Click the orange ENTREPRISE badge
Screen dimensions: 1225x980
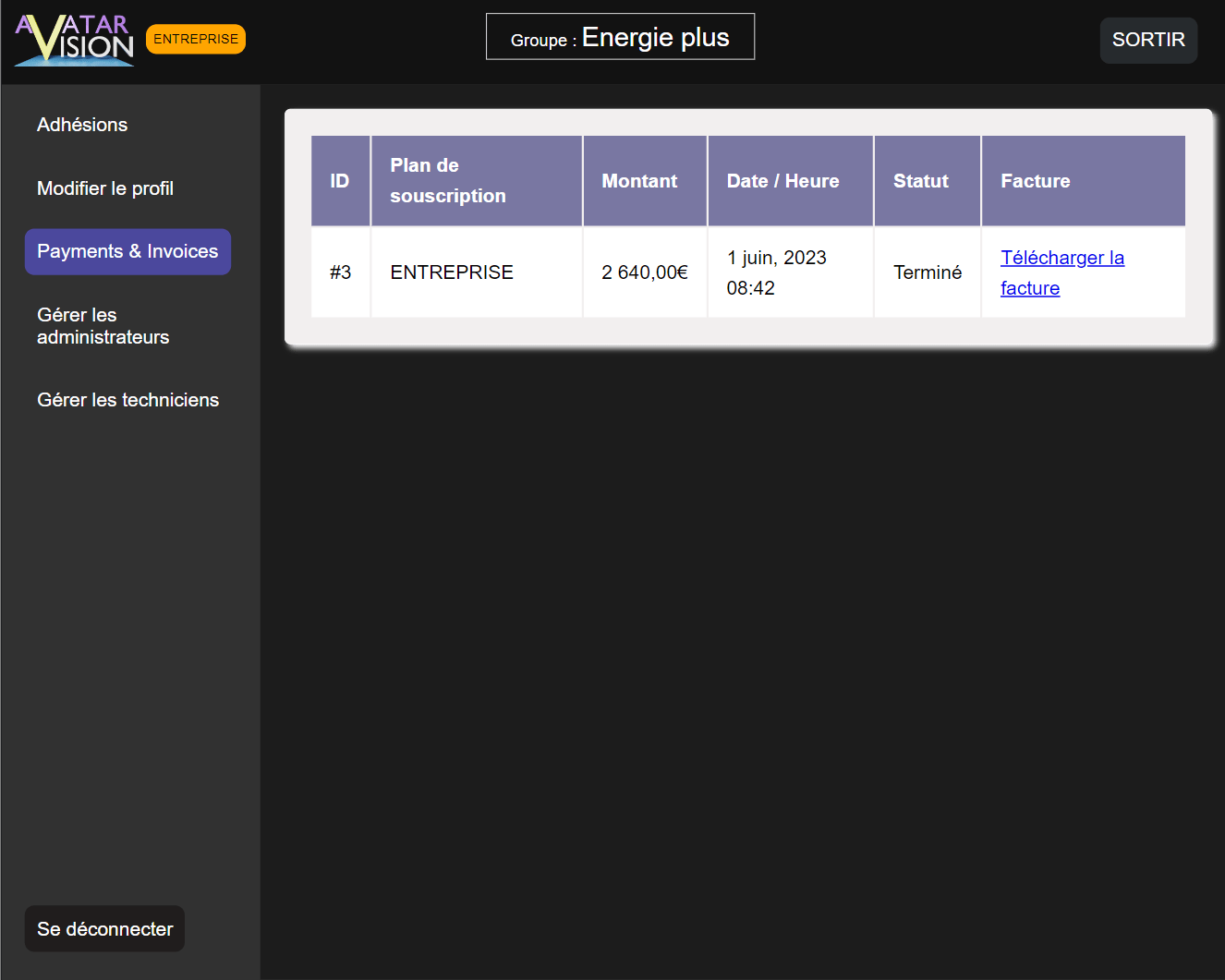point(196,39)
